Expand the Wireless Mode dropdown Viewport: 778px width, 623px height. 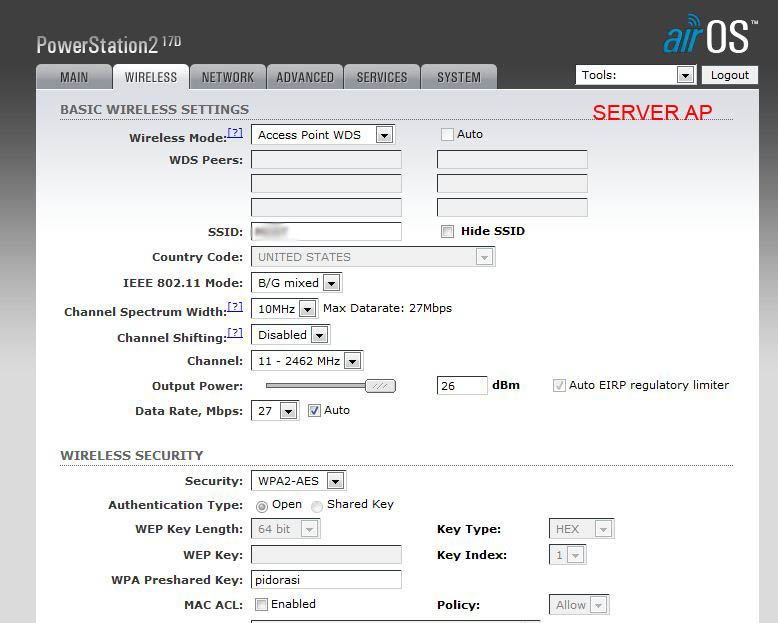tap(323, 134)
